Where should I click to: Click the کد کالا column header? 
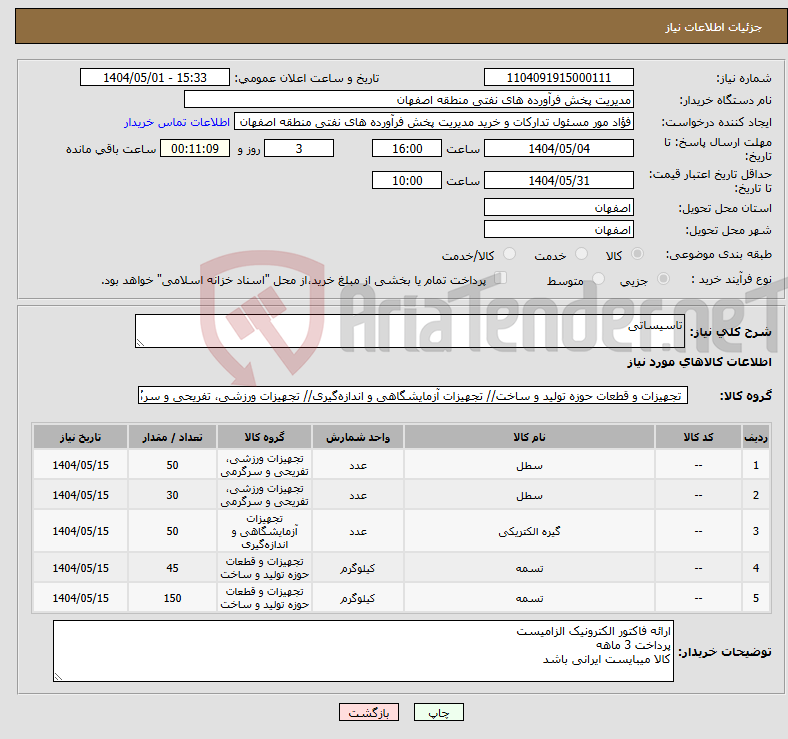click(x=698, y=437)
